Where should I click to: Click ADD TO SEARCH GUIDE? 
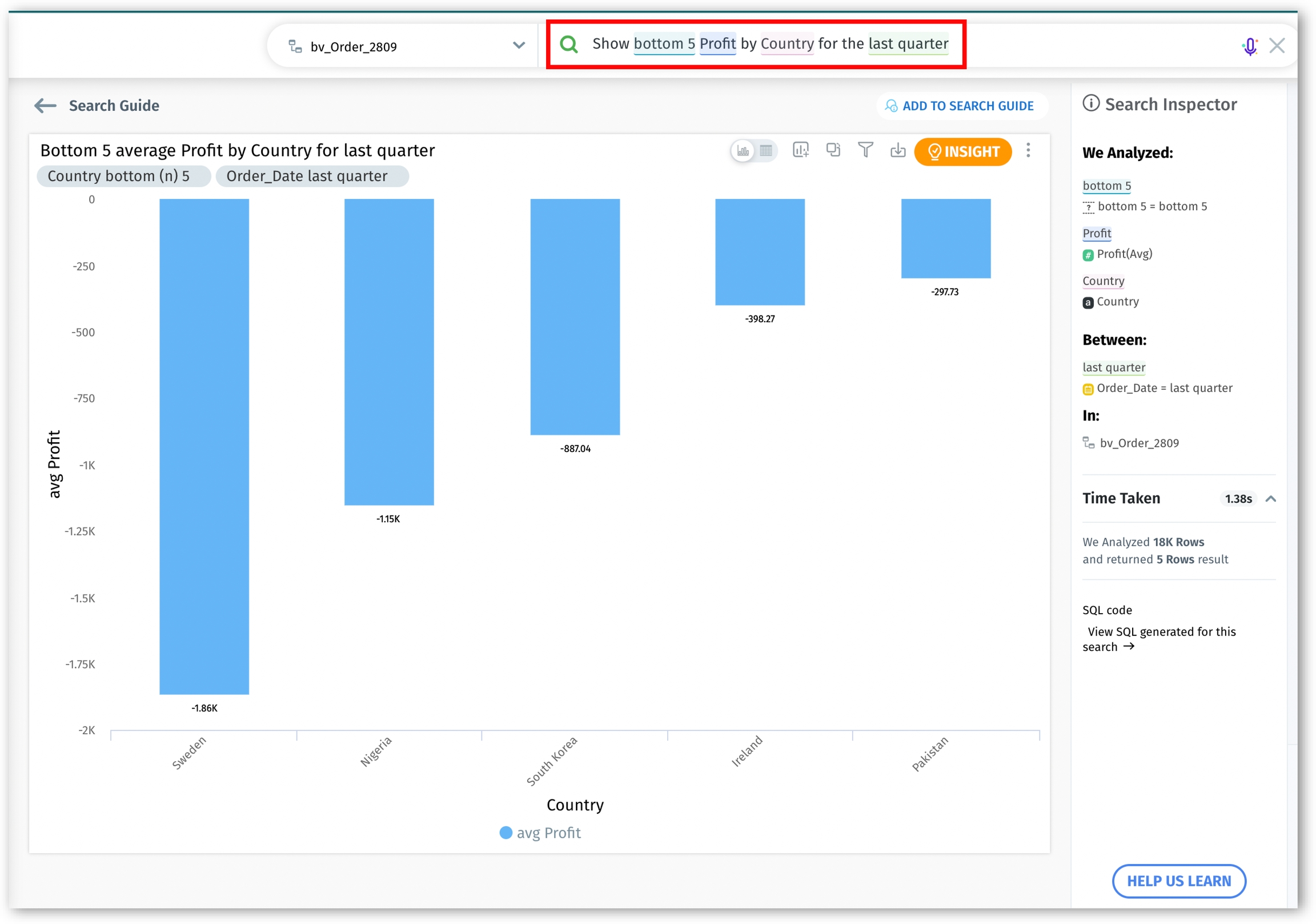click(961, 106)
